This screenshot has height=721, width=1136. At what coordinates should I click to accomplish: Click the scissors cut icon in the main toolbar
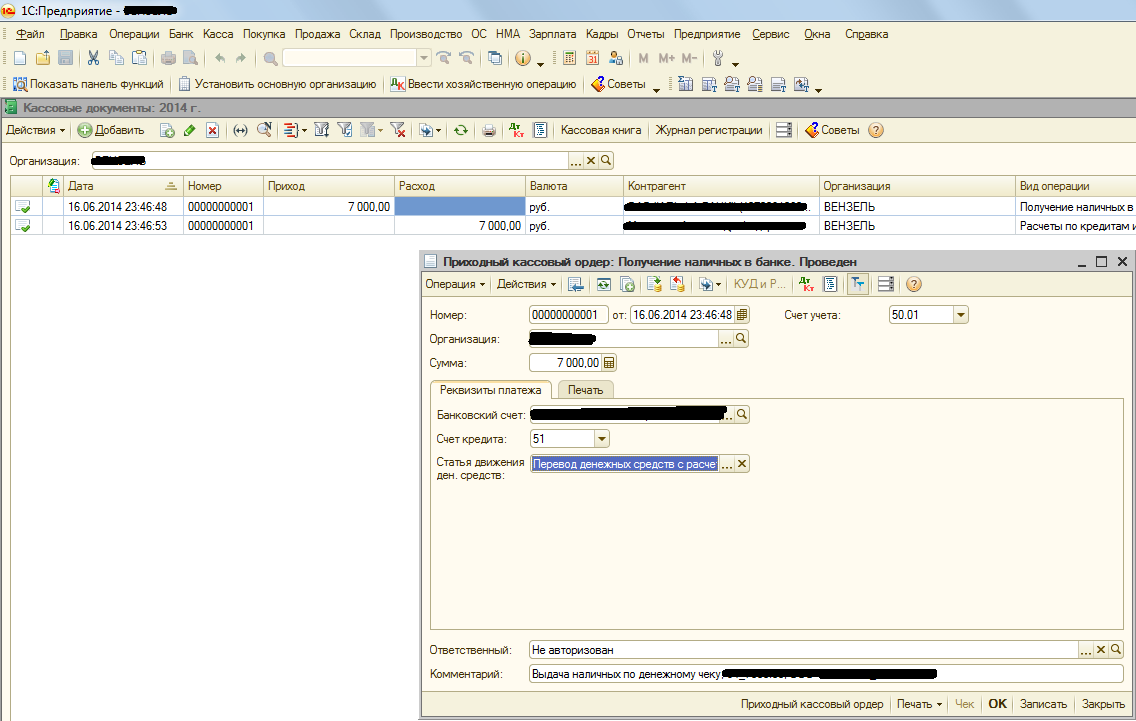93,58
